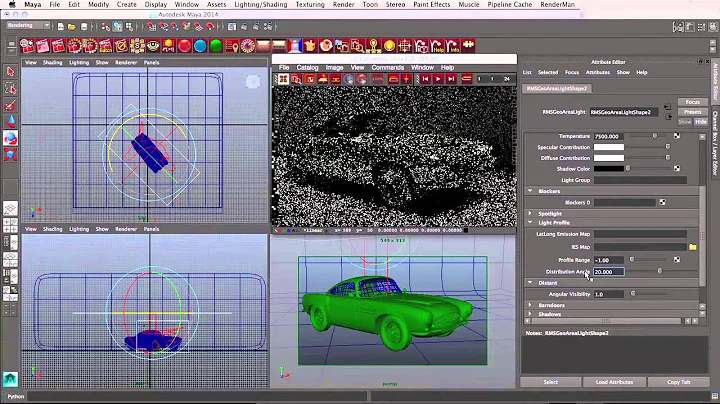Click the map button beside Shadow Color
The width and height of the screenshot is (720, 404).
click(x=676, y=168)
